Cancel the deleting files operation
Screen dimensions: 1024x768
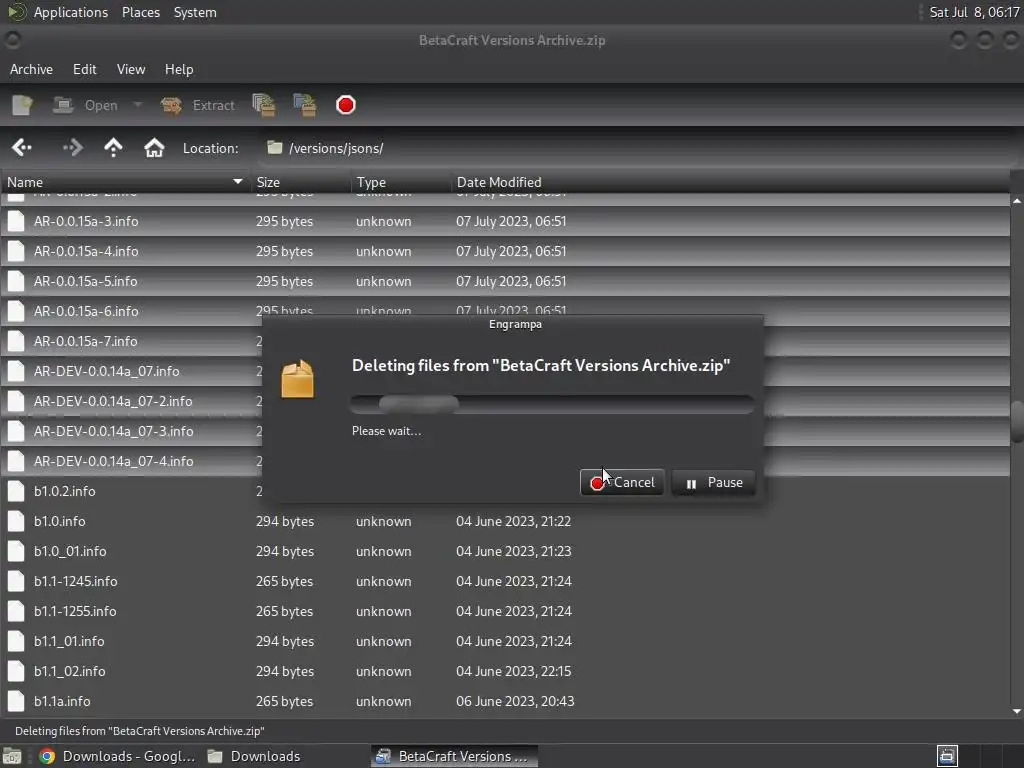point(622,483)
